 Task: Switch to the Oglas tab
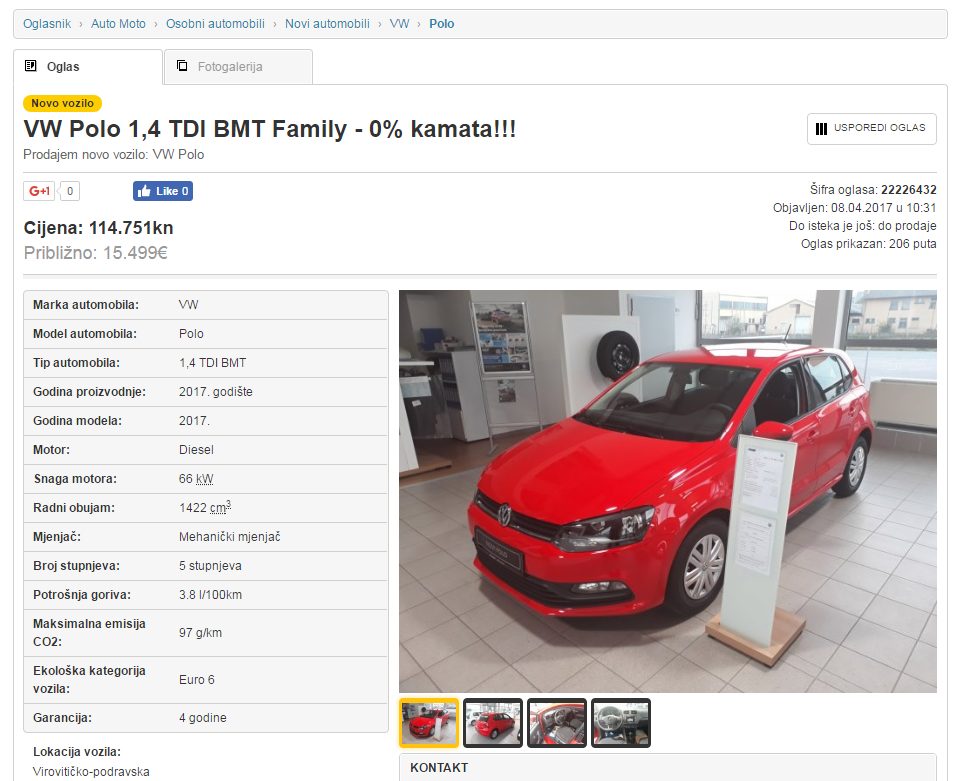click(x=87, y=67)
